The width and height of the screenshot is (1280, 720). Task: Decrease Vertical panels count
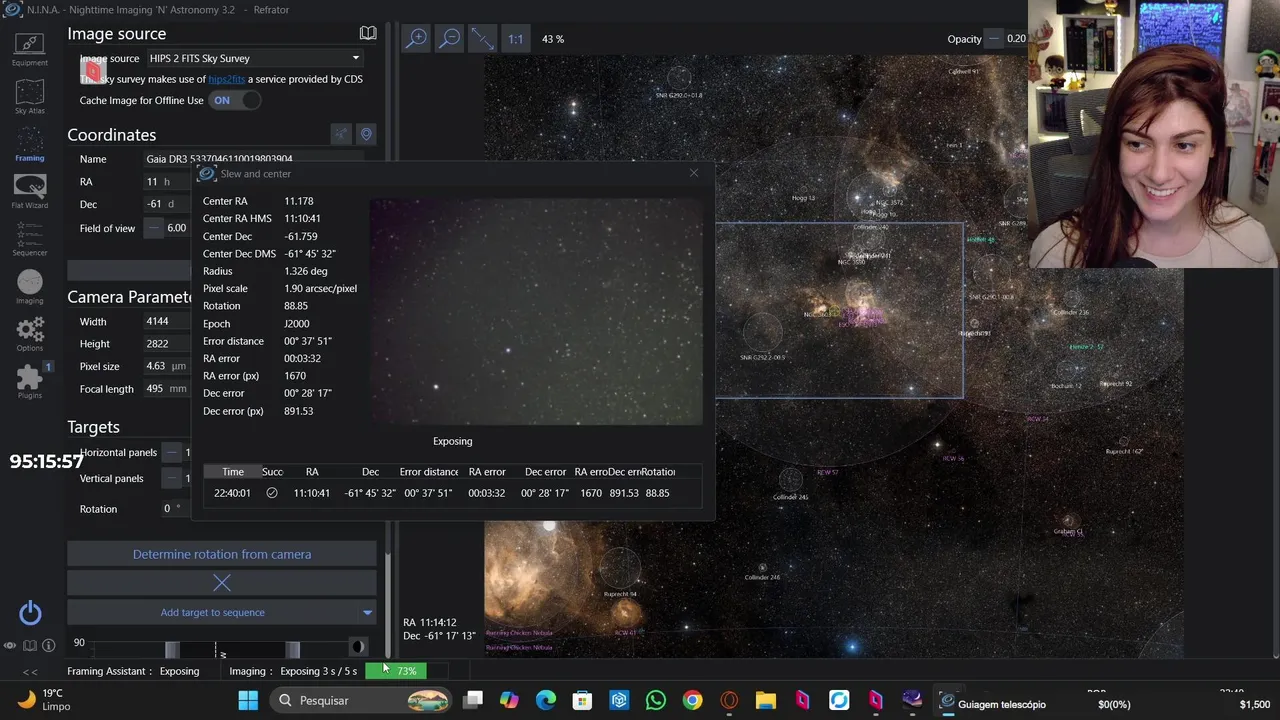tap(172, 478)
